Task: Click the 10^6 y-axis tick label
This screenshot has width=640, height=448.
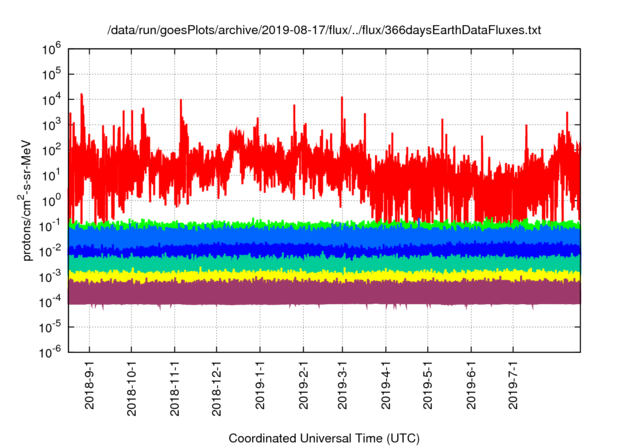Action: click(51, 49)
